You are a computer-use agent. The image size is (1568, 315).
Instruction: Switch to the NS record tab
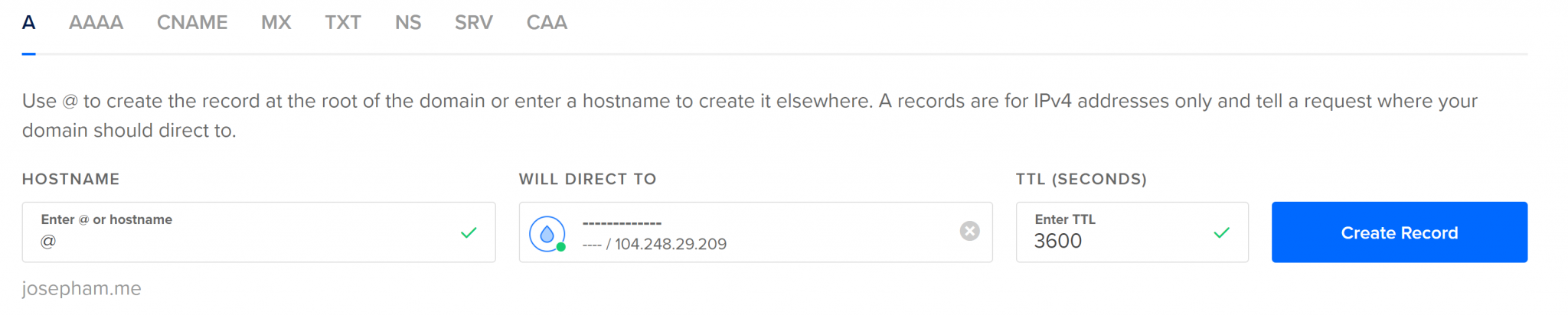pos(408,23)
